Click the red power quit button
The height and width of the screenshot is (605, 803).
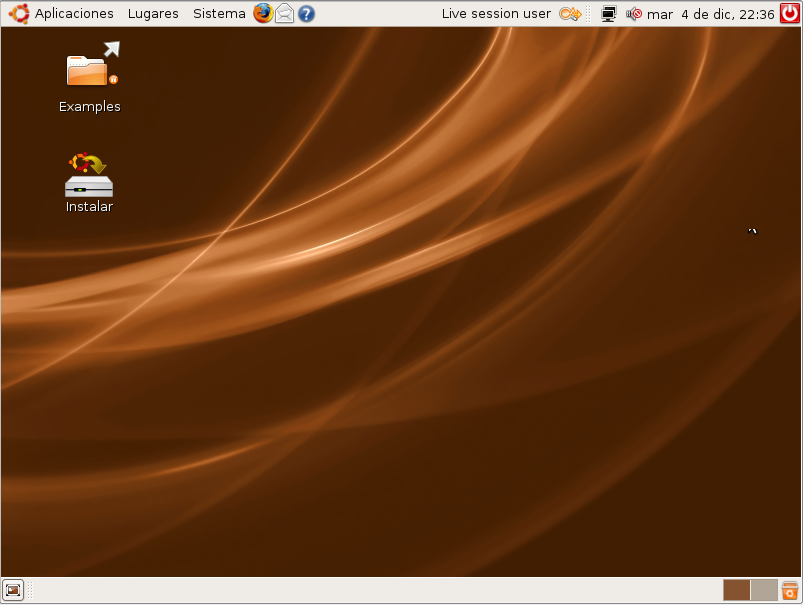pos(790,13)
